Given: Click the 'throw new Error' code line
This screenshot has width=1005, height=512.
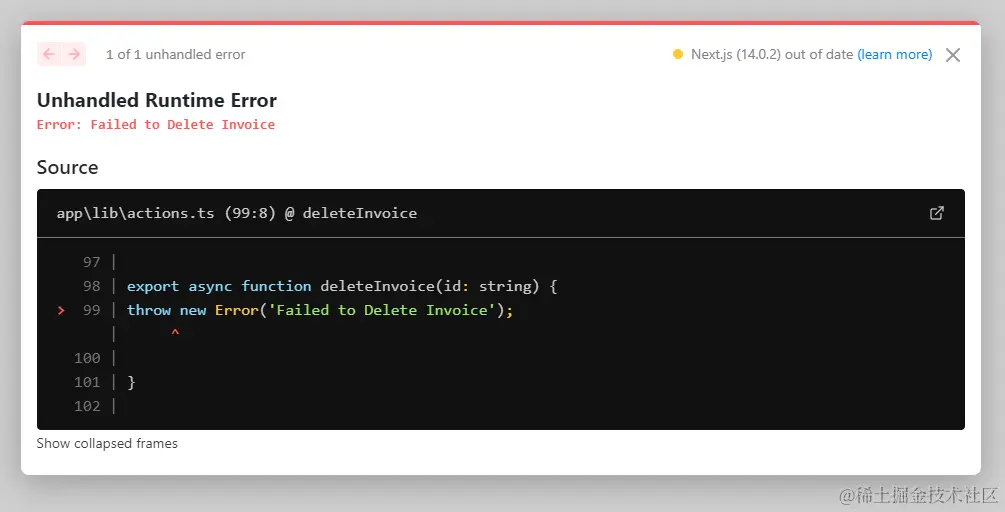Looking at the screenshot, I should pos(320,310).
